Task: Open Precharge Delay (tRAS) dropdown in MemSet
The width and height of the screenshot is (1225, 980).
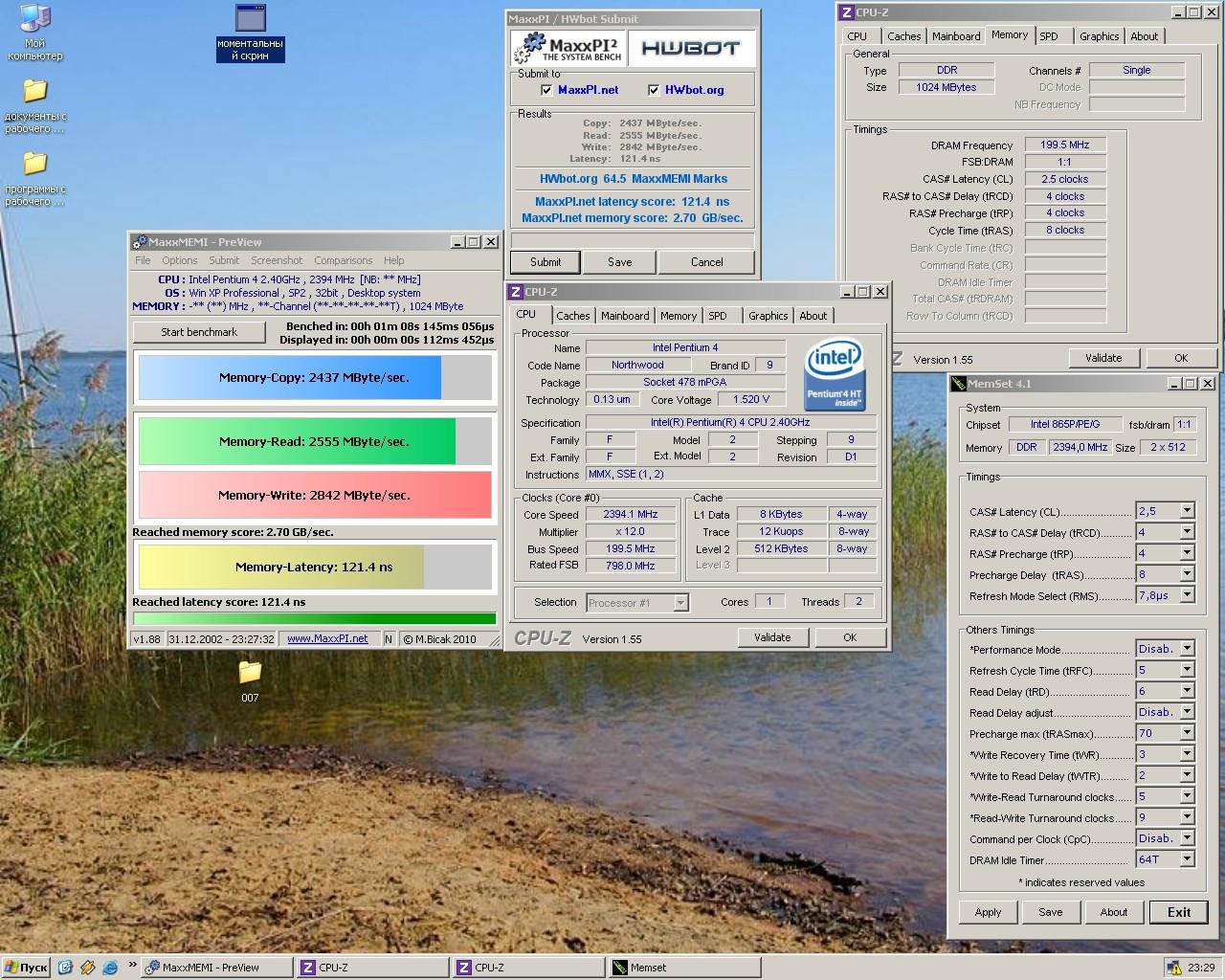Action: click(x=1187, y=574)
